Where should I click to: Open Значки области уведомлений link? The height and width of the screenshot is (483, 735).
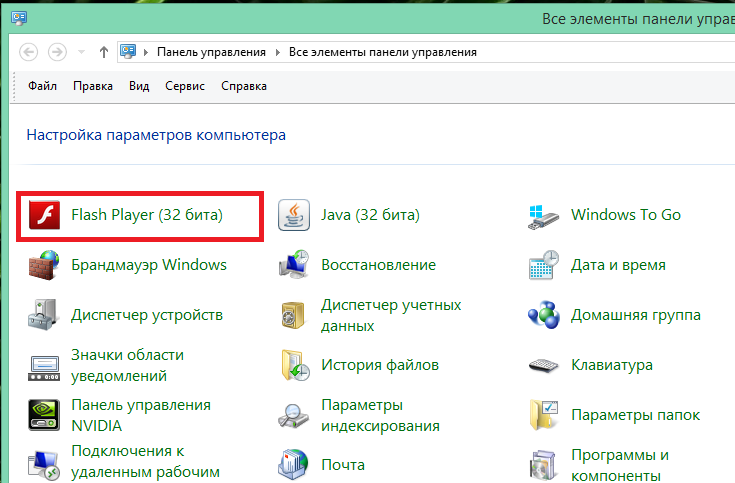pyautogui.click(x=128, y=365)
